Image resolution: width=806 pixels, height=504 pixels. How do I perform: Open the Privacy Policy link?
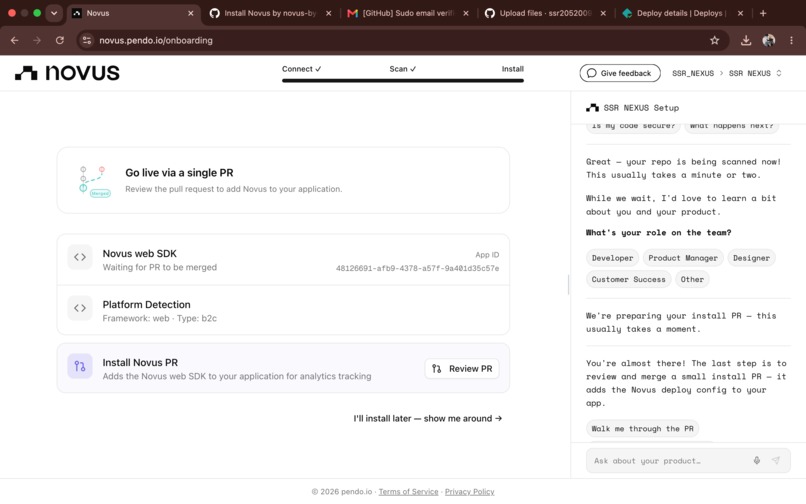(x=469, y=492)
